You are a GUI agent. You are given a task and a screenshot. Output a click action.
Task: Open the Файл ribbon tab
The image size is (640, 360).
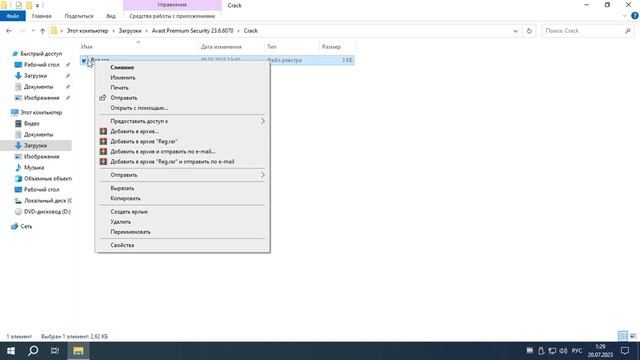point(13,16)
